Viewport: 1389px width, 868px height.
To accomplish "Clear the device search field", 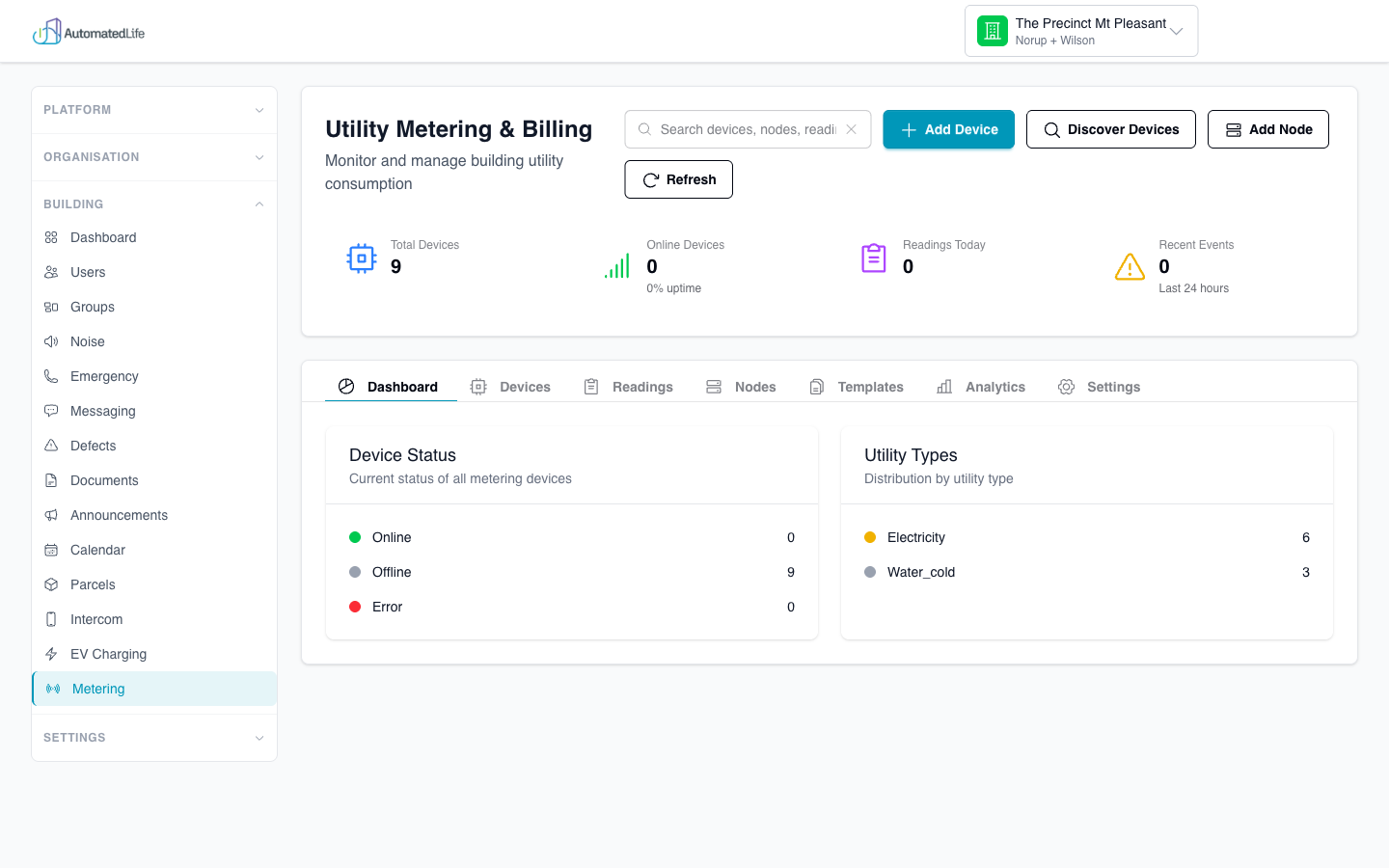I will pos(851,128).
